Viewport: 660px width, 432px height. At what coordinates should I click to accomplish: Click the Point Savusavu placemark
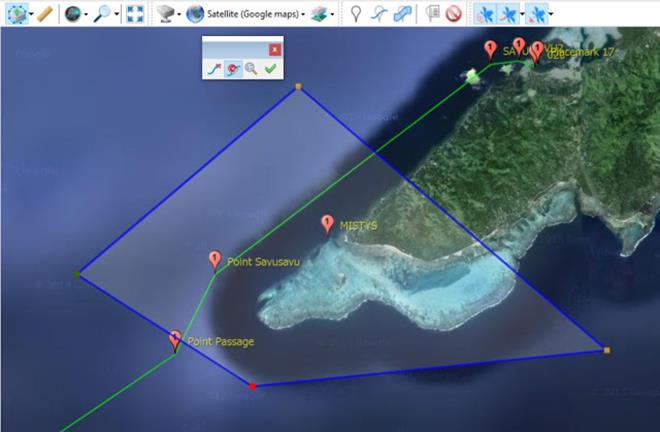[214, 260]
